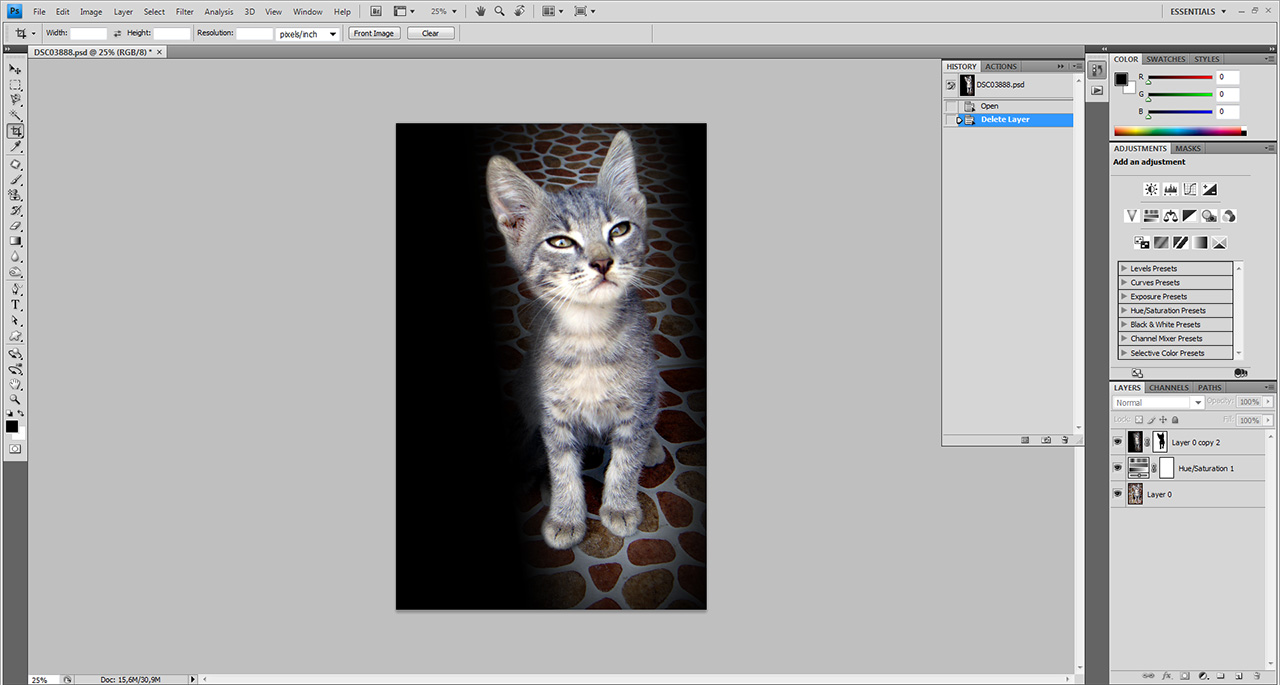The image size is (1280, 685).
Task: Add a Brightness/Contrast adjustment
Action: click(1151, 189)
